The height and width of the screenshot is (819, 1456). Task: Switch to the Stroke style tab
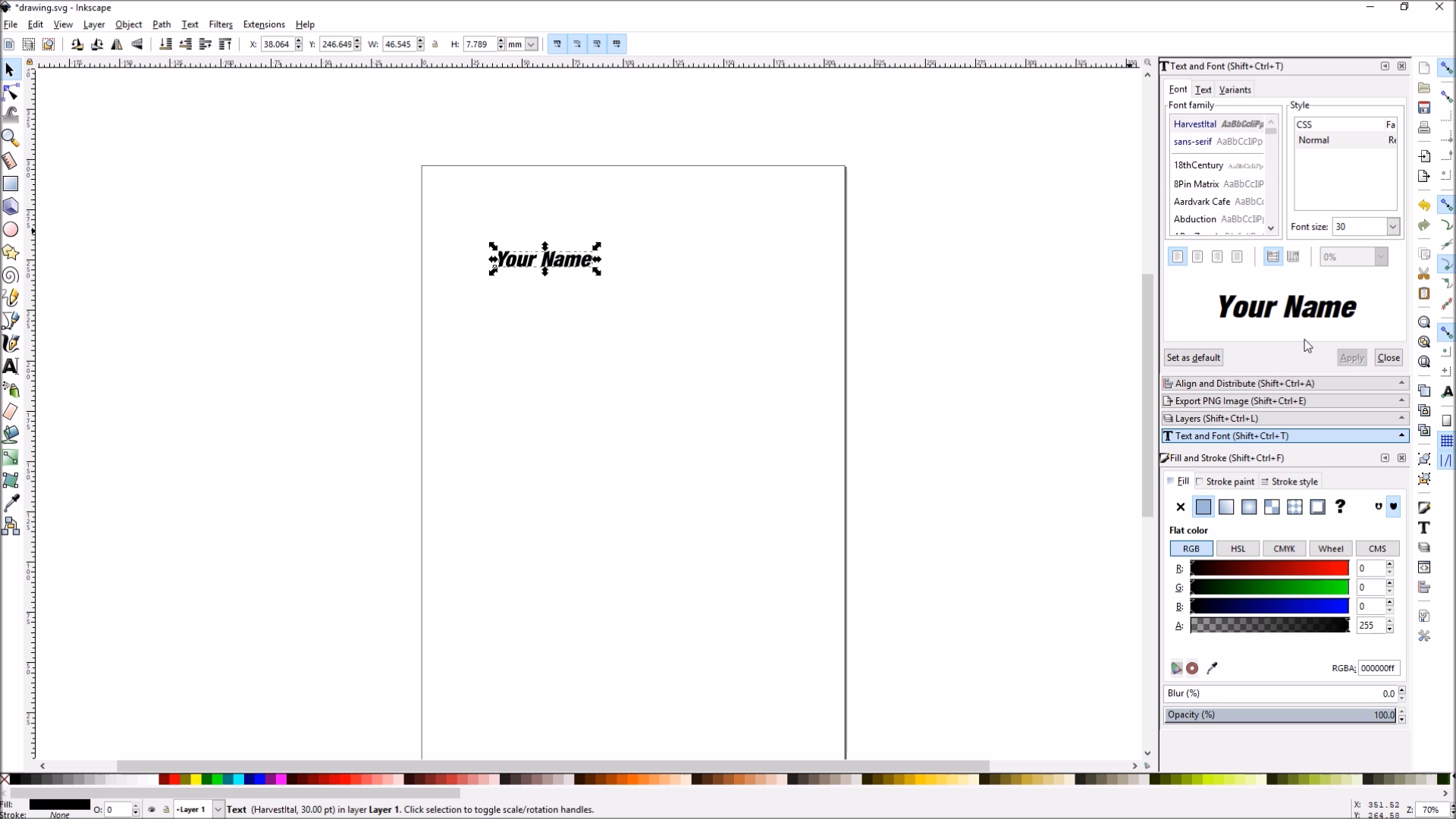pos(1290,482)
